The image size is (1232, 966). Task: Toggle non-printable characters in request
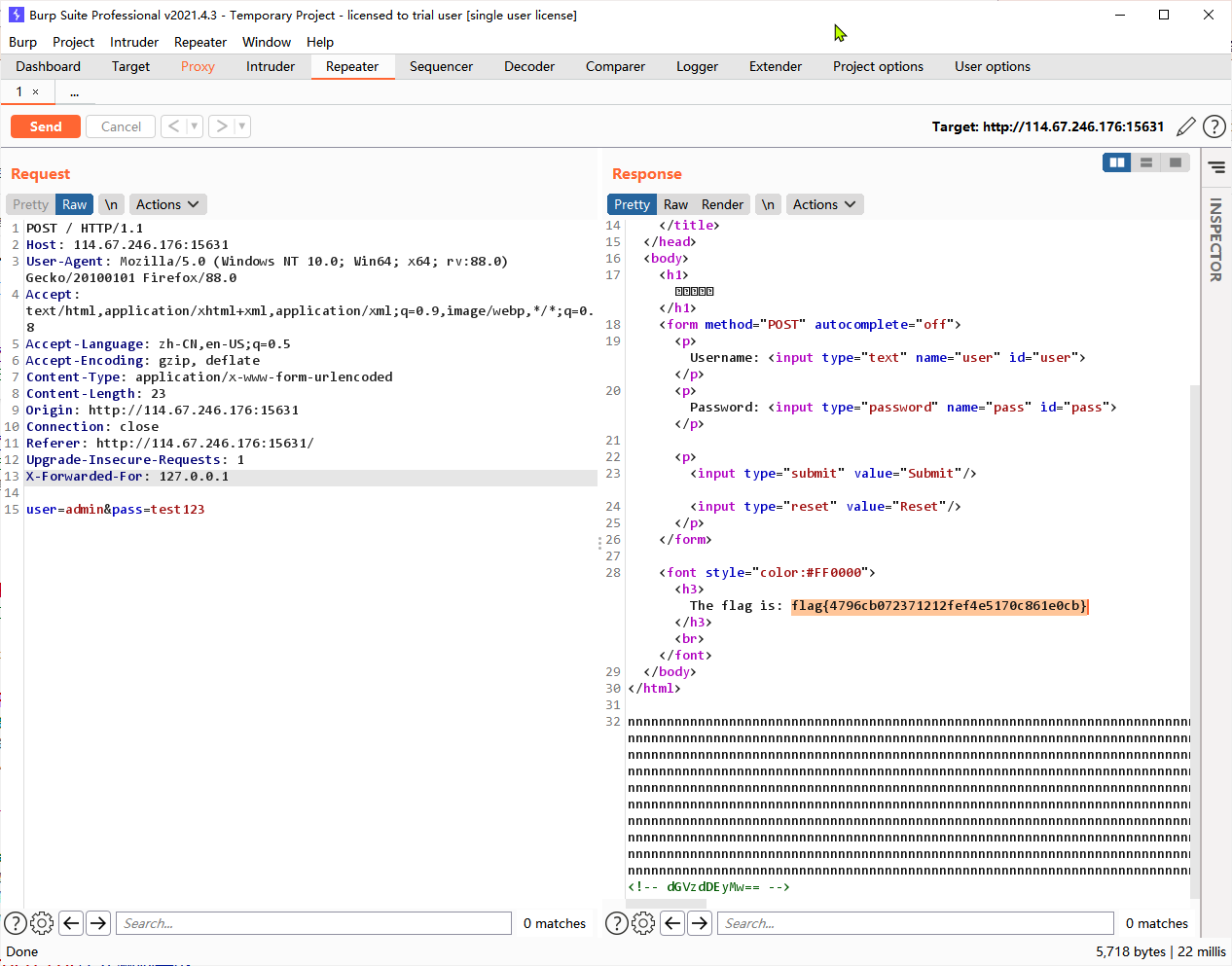point(111,204)
